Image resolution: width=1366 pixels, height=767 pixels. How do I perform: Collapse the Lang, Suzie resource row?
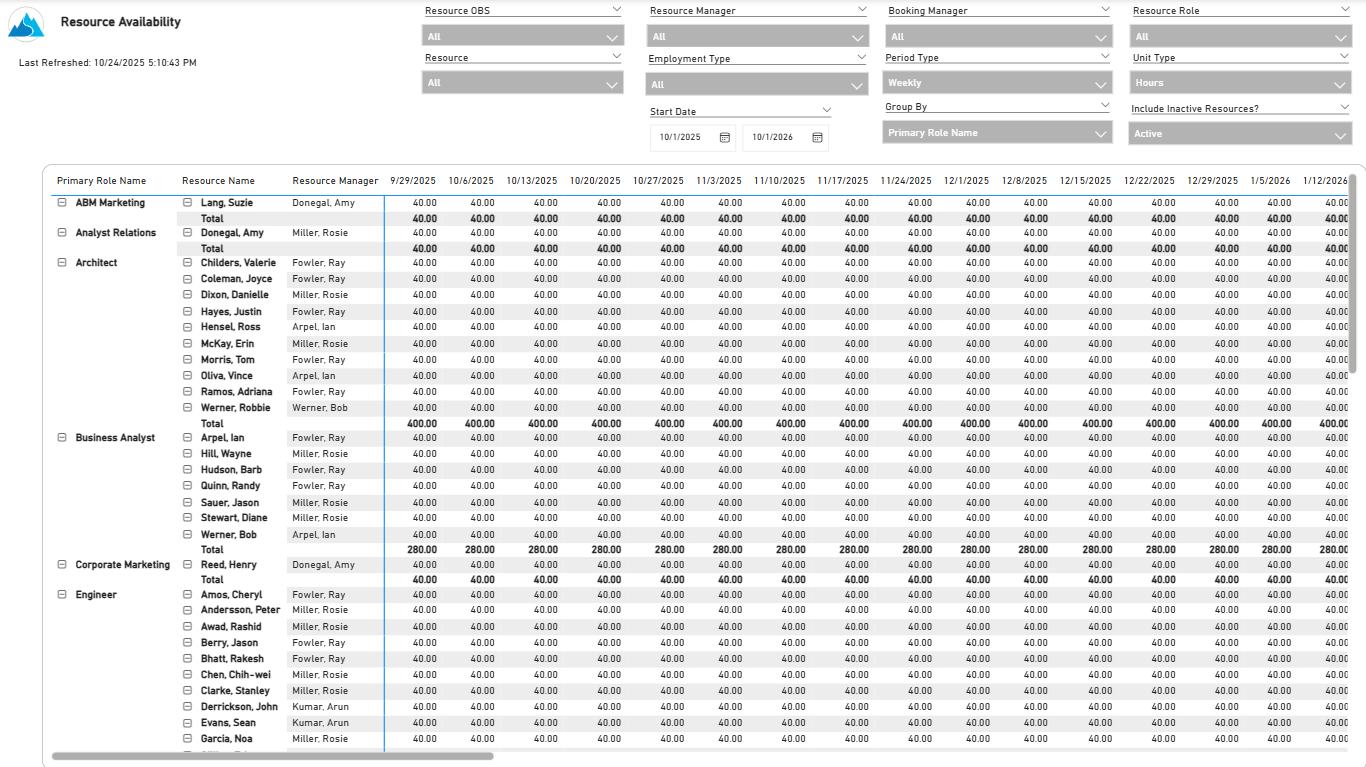[187, 203]
